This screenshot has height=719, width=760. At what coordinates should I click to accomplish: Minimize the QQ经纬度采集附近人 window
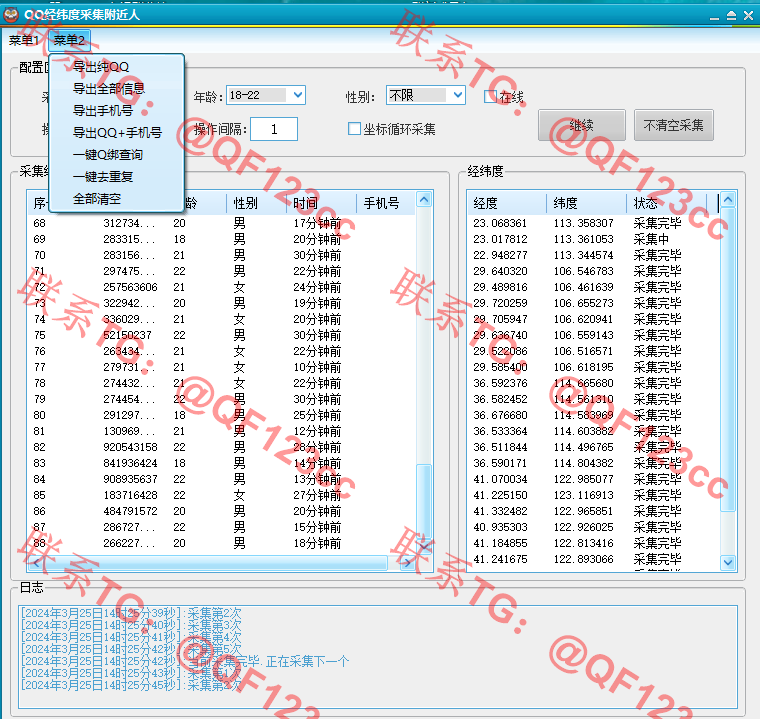pyautogui.click(x=714, y=16)
